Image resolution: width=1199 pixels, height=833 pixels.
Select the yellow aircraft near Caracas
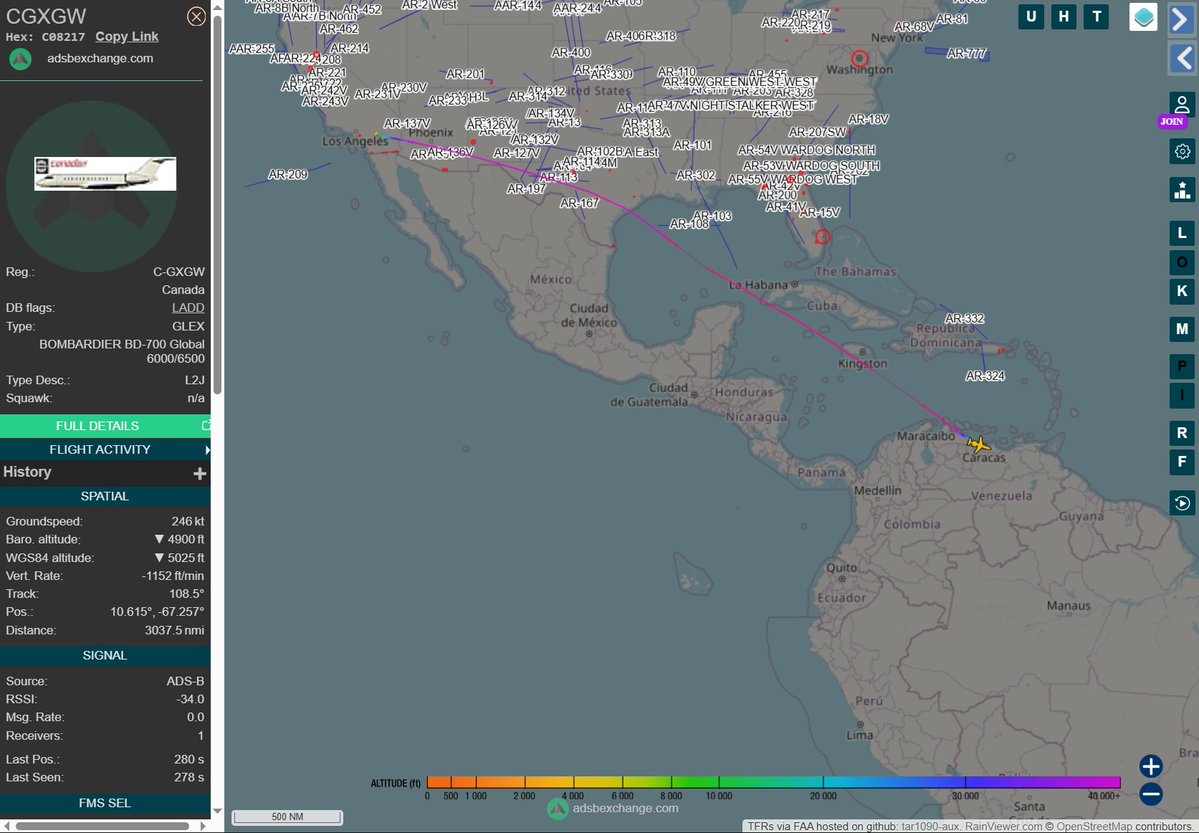click(978, 444)
